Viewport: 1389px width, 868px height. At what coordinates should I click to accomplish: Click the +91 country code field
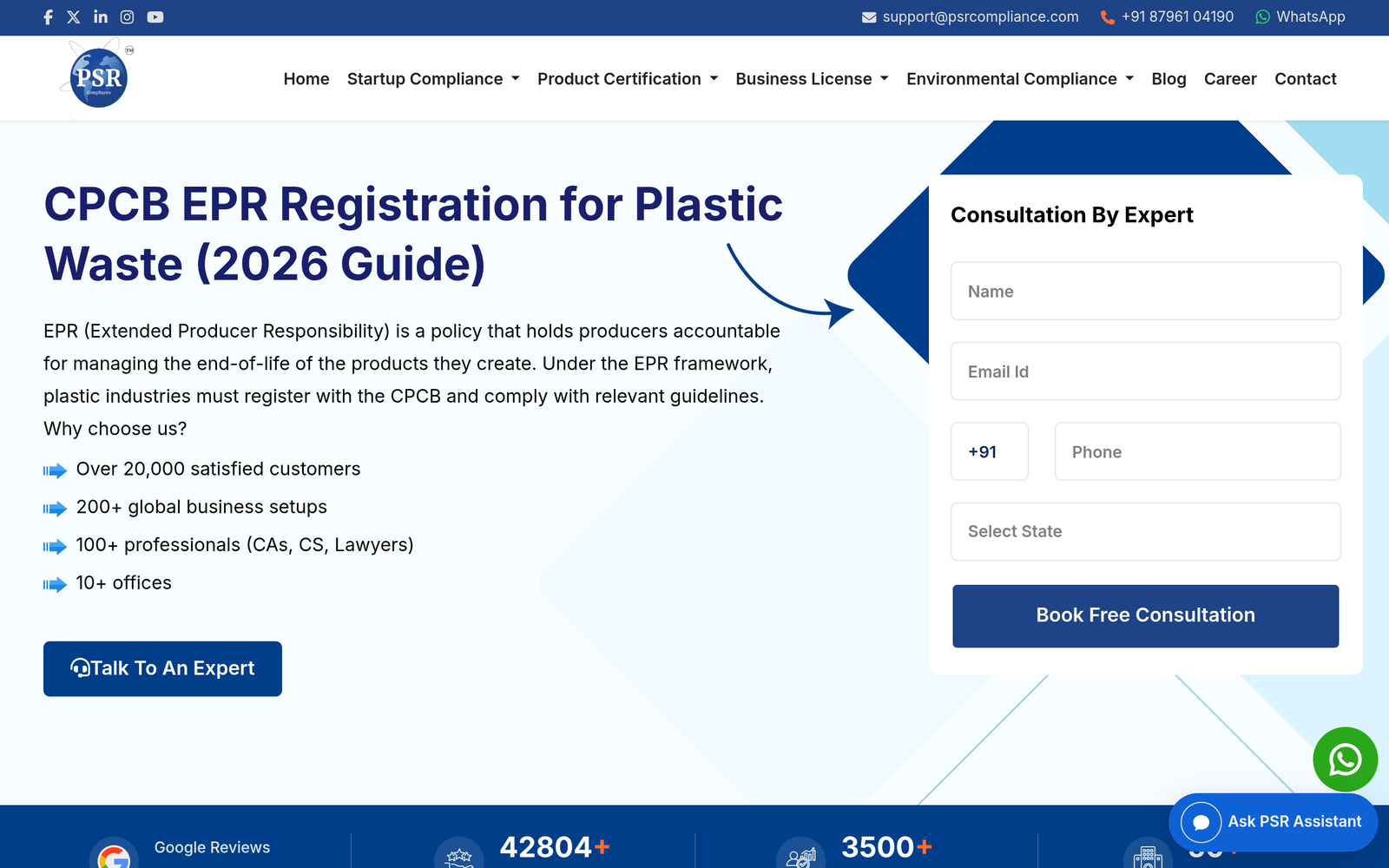click(x=990, y=451)
